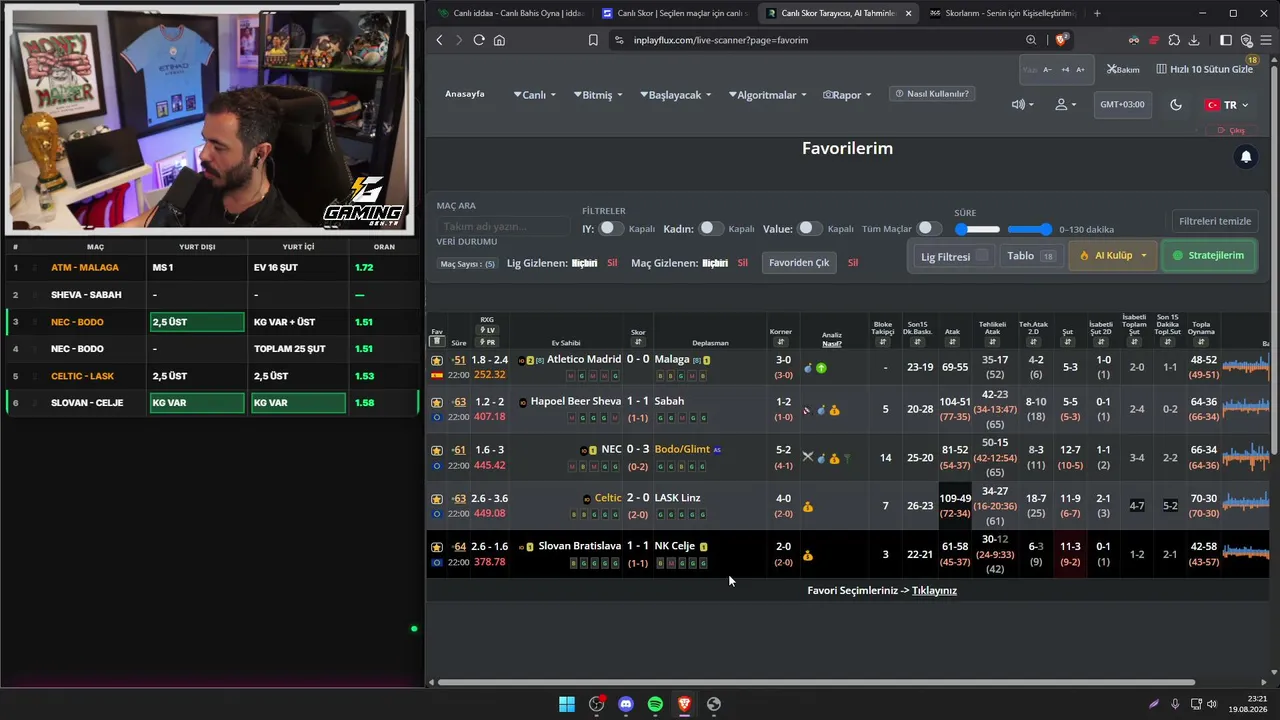Remove Slovan Bratislava favorite star
Viewport: 1280px width, 720px height.
(x=437, y=547)
